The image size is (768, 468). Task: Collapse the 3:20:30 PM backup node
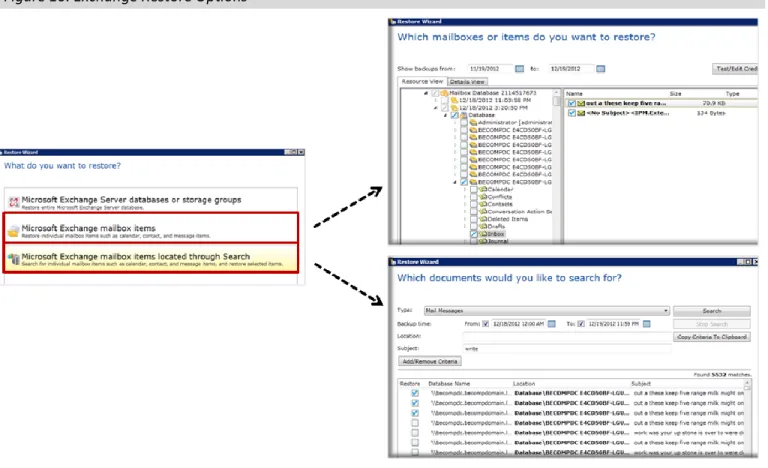[435, 108]
